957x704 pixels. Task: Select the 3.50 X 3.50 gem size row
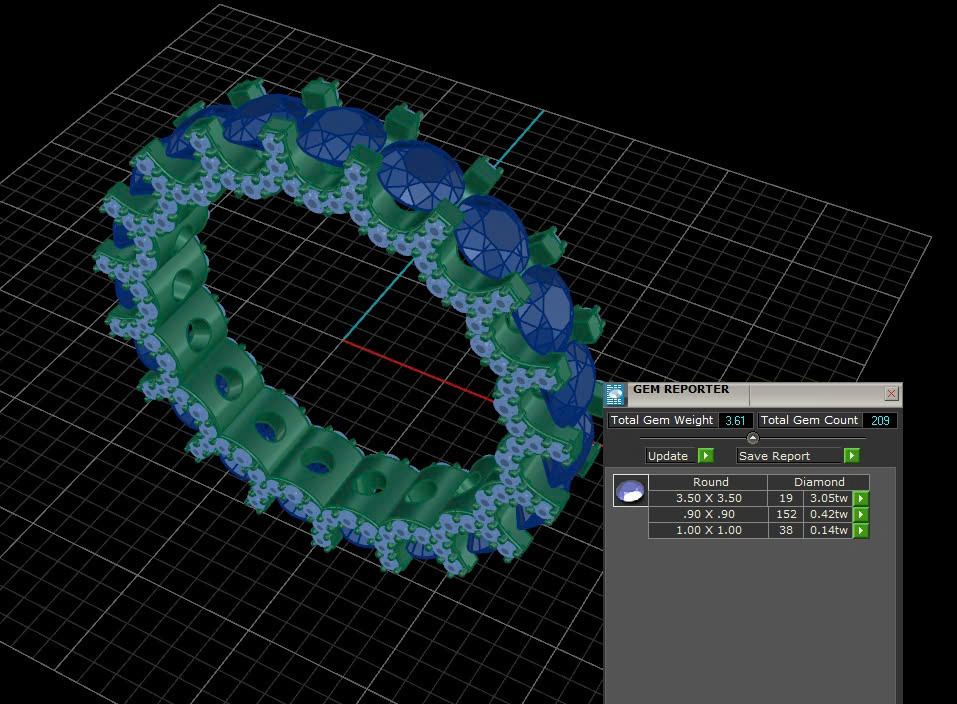click(708, 498)
